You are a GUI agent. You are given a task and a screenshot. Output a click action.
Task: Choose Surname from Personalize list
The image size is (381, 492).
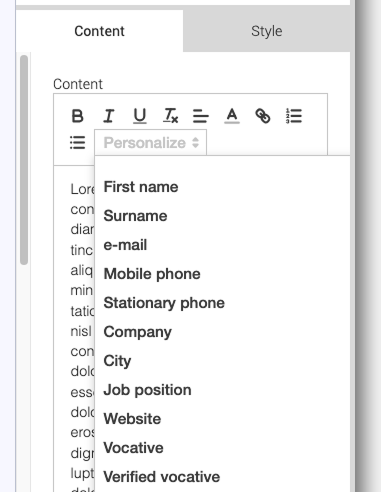tap(135, 216)
